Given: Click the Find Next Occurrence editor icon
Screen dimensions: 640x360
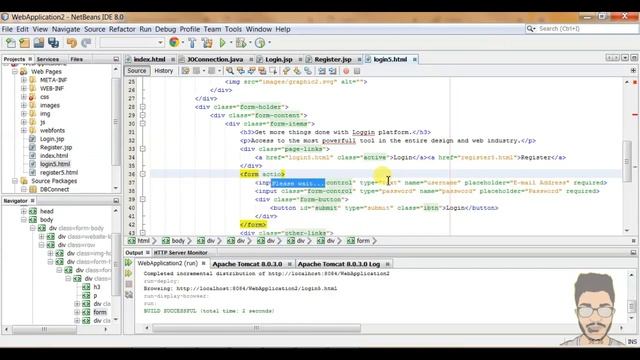Looking at the screenshot, I should pos(251,71).
